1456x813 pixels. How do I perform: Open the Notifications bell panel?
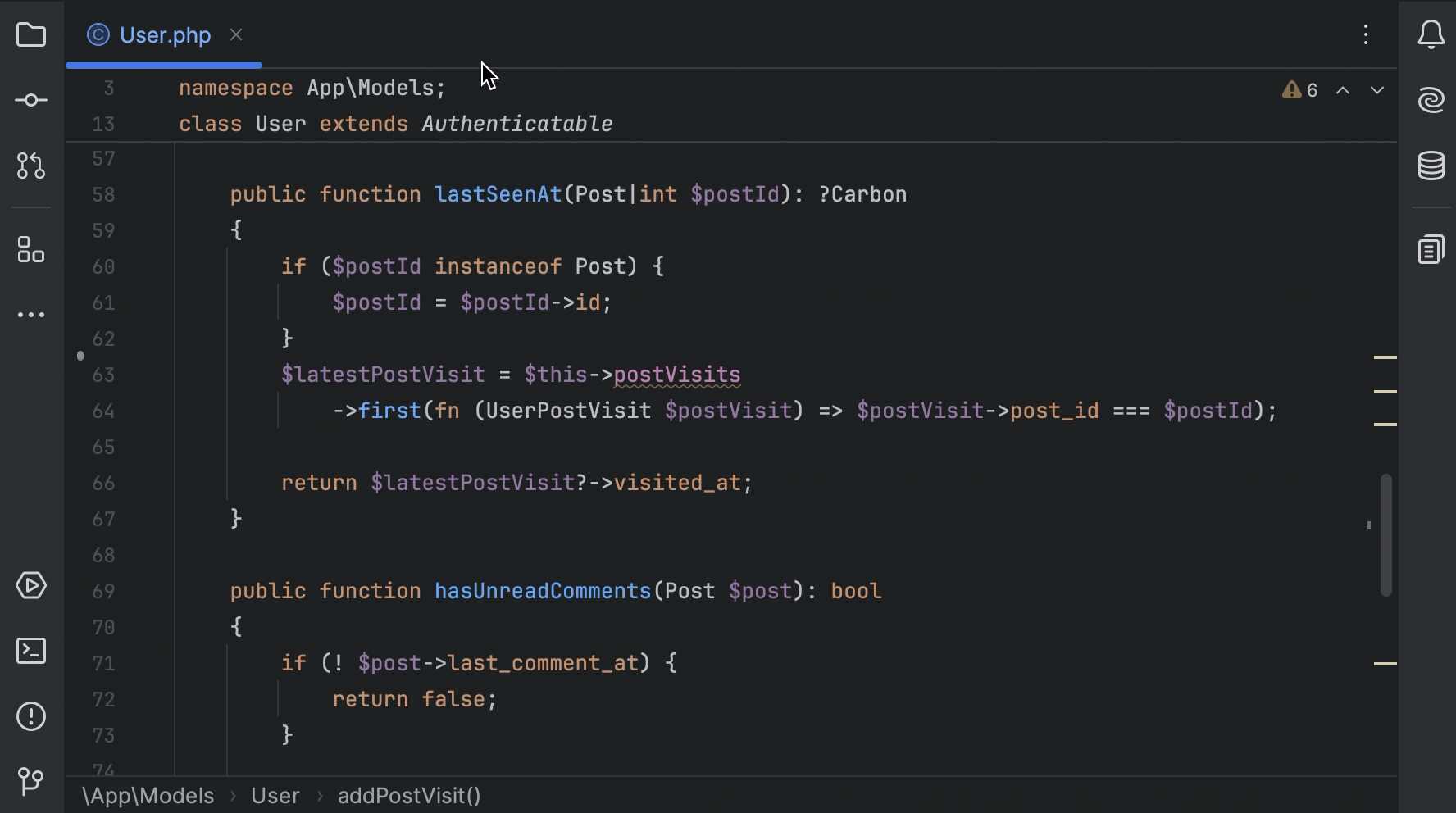(x=1431, y=34)
